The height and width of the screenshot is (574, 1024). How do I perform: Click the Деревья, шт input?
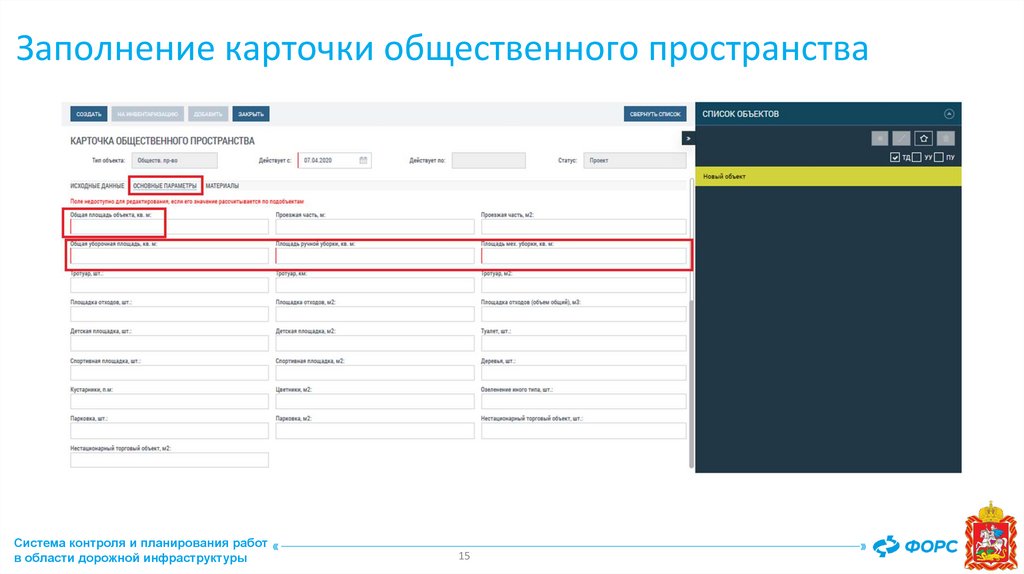tap(584, 373)
